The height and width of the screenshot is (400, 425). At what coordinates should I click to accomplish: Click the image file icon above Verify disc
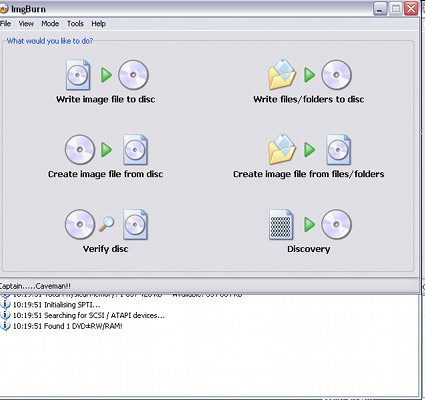[135, 224]
